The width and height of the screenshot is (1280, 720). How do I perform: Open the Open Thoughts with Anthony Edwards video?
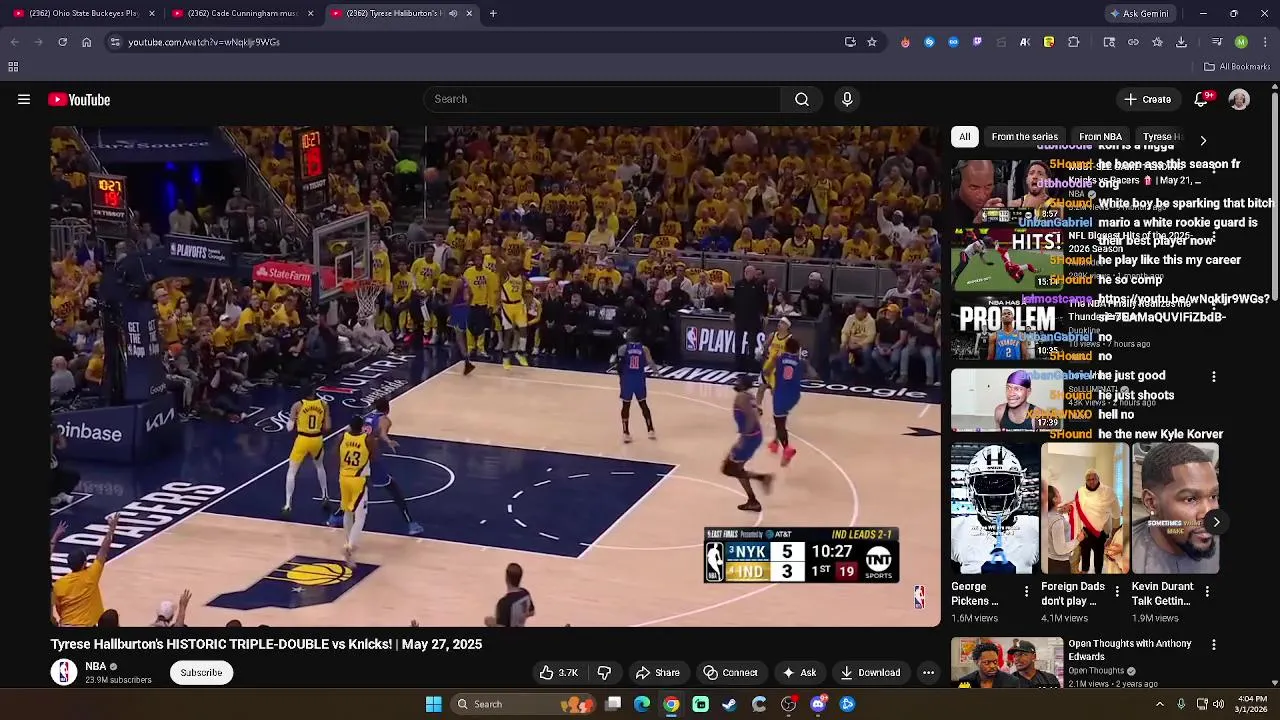click(x=1007, y=661)
